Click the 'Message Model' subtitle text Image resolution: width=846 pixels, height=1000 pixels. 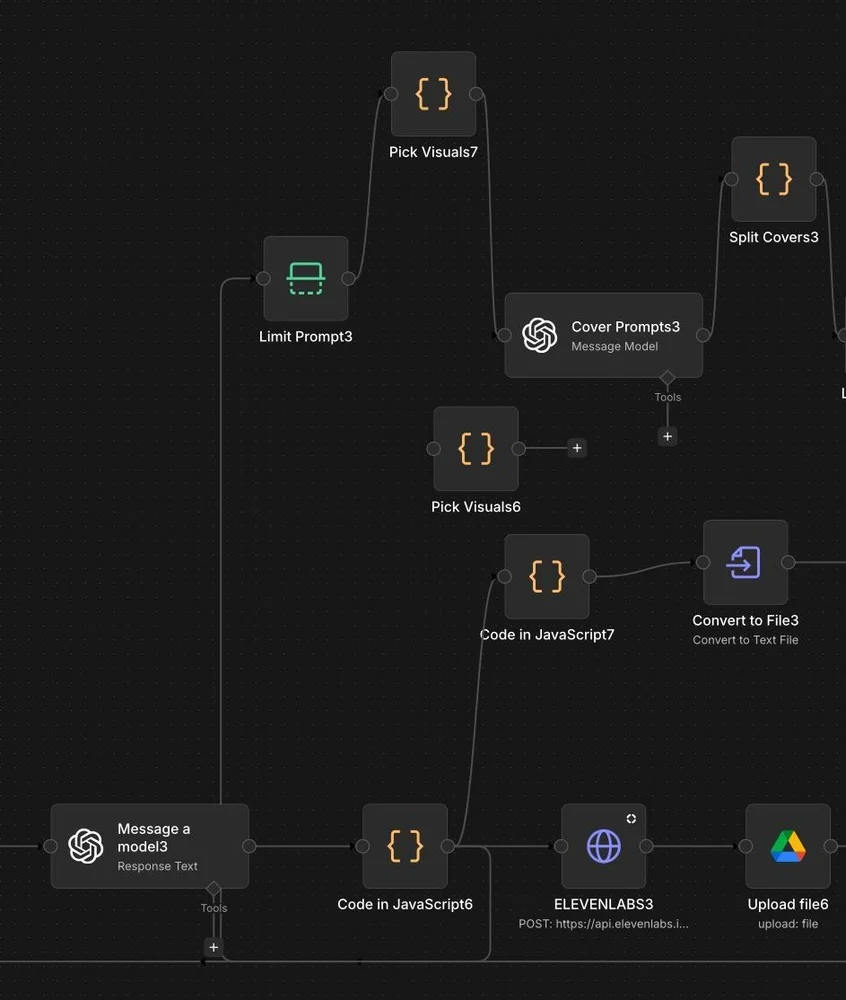(x=615, y=346)
